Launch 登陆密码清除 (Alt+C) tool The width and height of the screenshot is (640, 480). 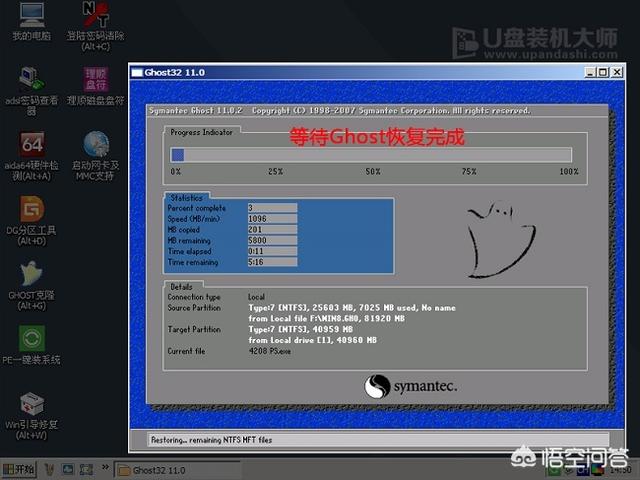click(x=96, y=25)
